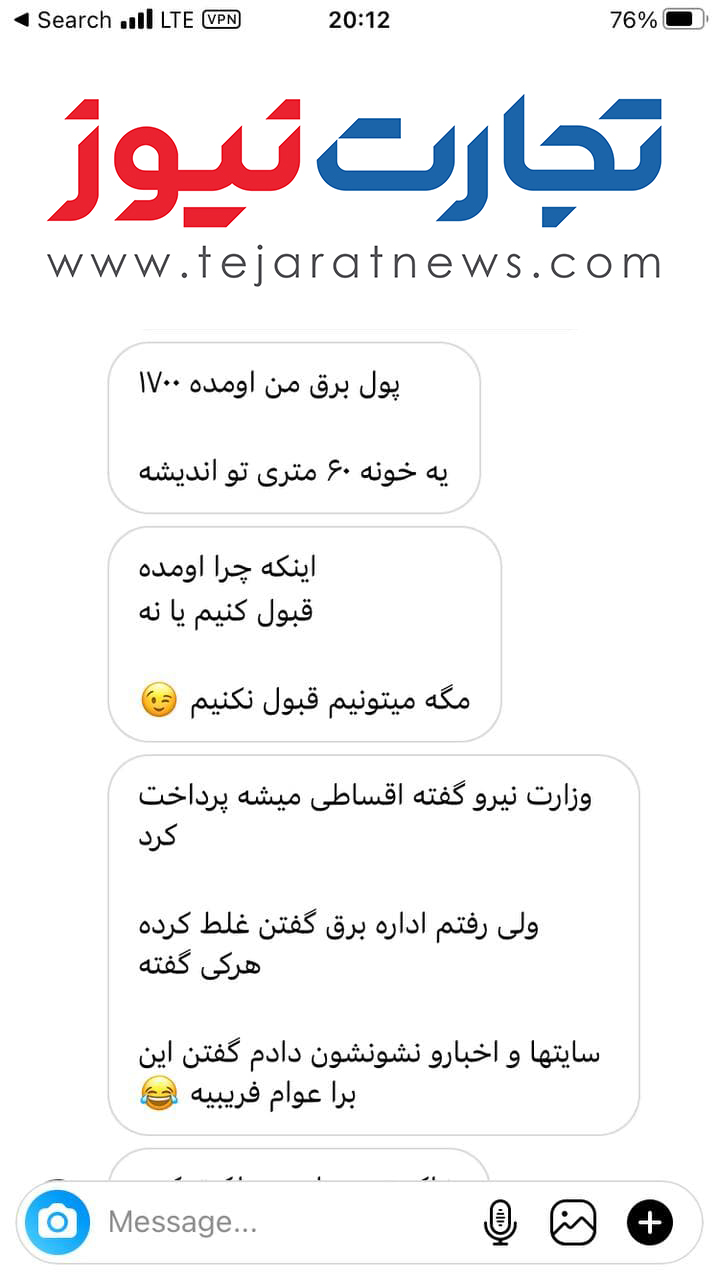The width and height of the screenshot is (719, 1280).
Task: Open the camera from the message bar
Action: pos(57,1222)
